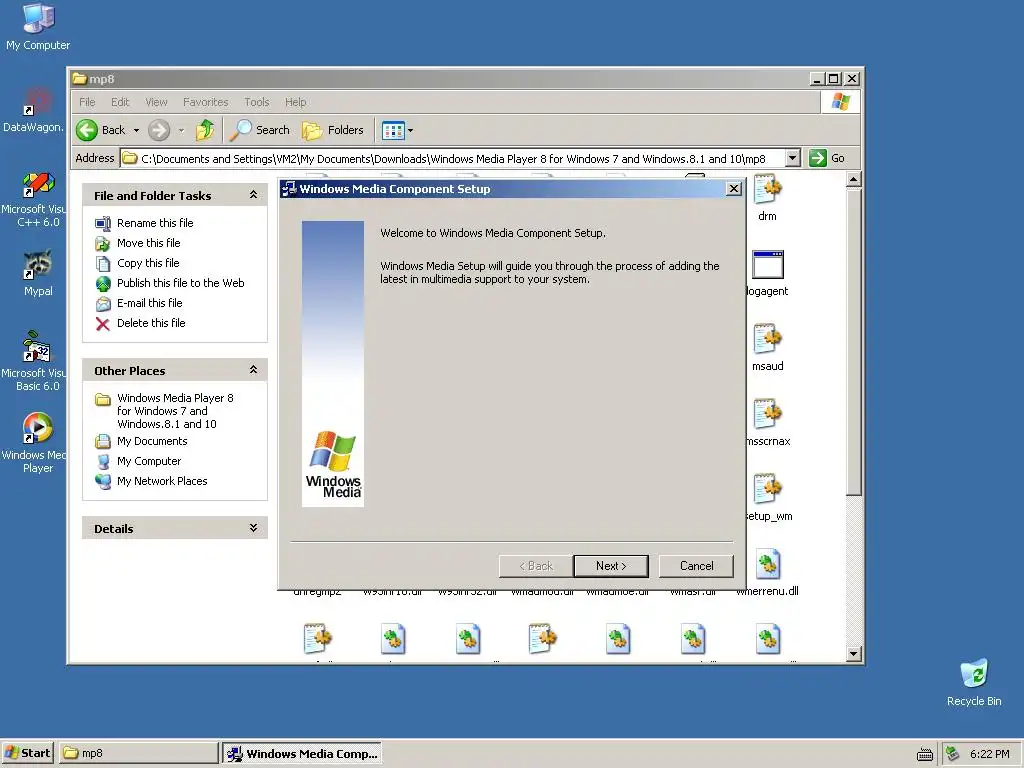Select the logagent file icon

pos(767,272)
